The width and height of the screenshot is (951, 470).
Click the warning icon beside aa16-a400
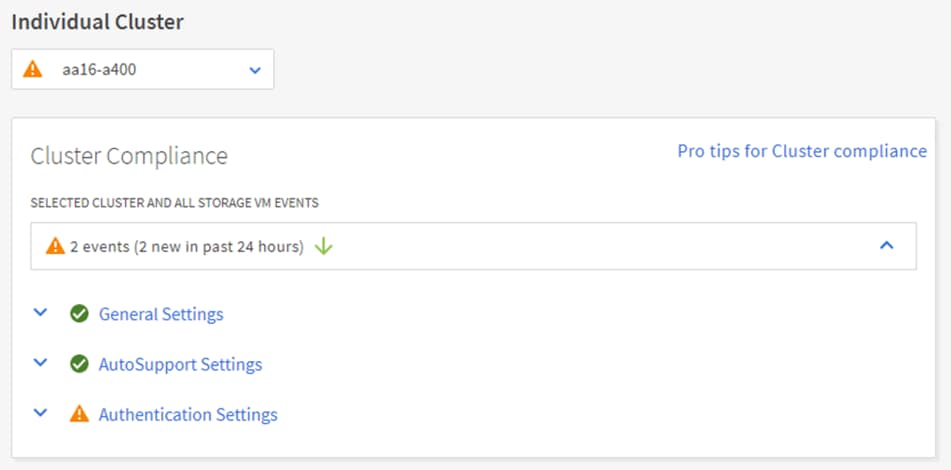(33, 70)
